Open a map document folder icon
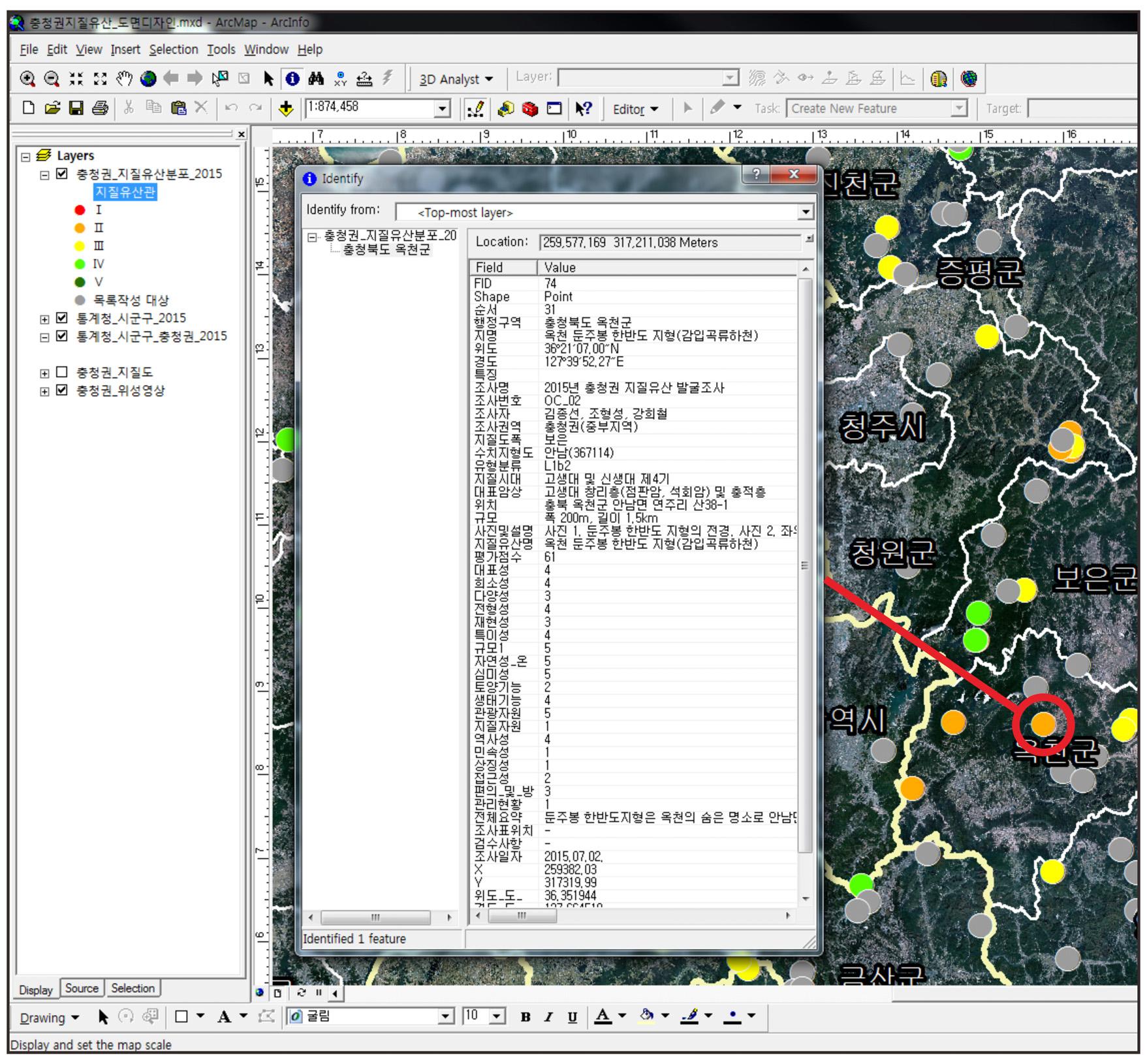Viewport: 1147px width, 1064px height. click(52, 108)
